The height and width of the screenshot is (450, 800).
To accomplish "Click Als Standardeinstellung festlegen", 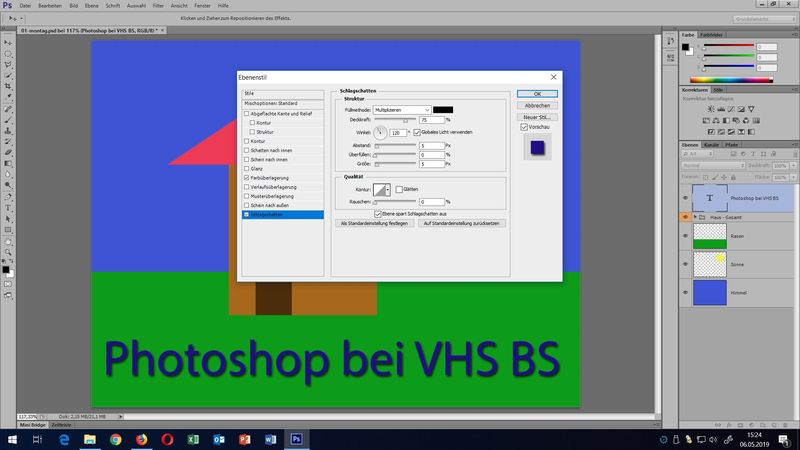I will [374, 223].
